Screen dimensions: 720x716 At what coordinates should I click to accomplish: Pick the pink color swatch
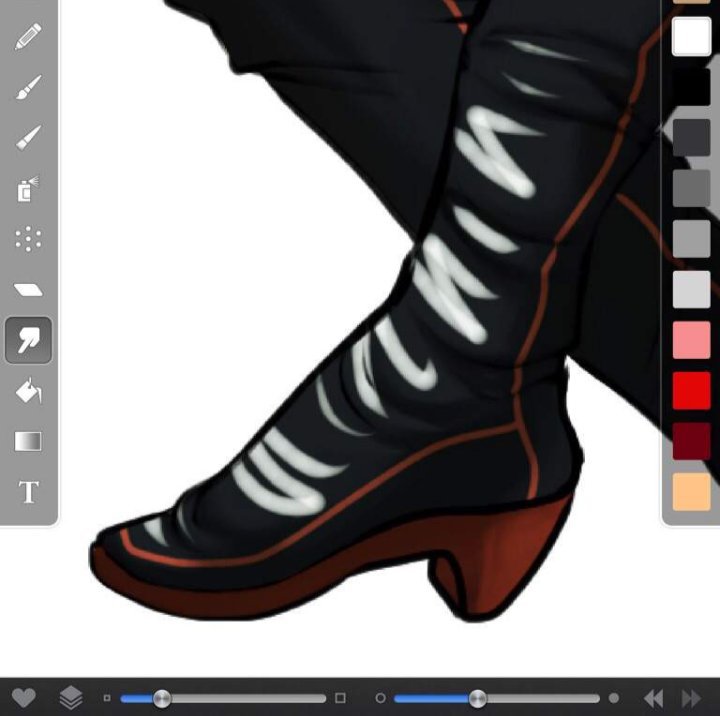pyautogui.click(x=691, y=340)
